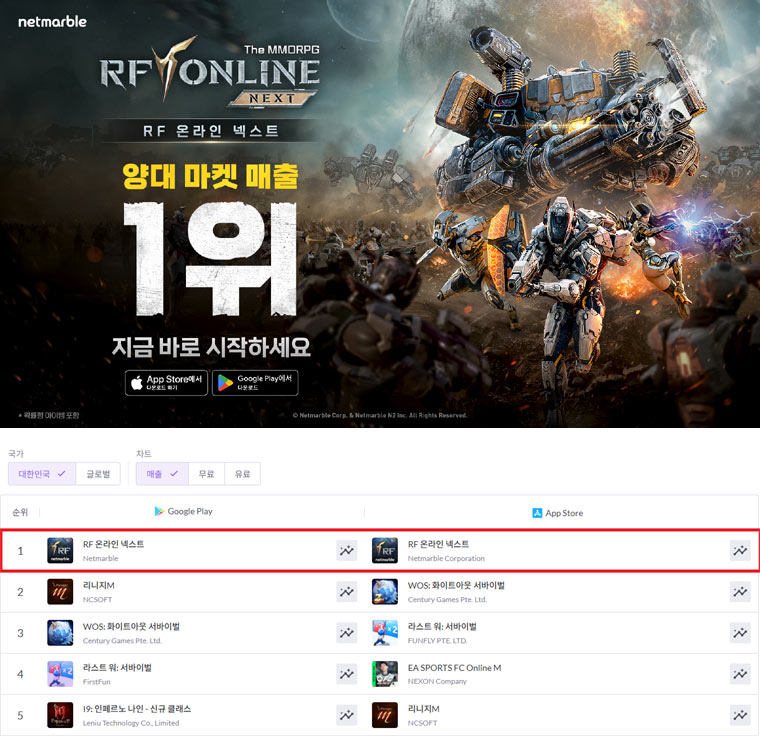Open 라스트 워 icon by FirstFun
Screen dimensions: 760x755
click(60, 674)
